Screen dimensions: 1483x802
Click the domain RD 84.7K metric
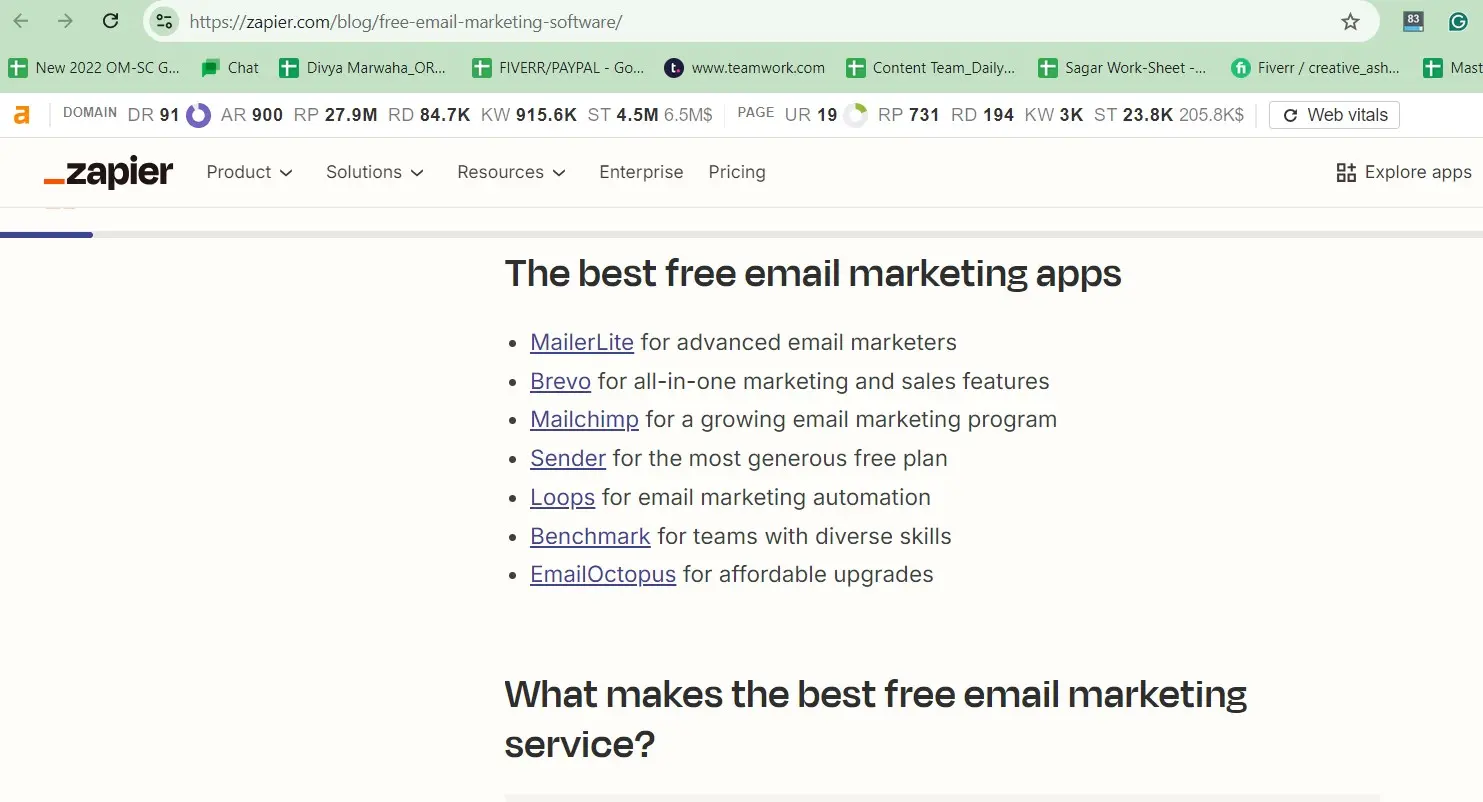click(x=429, y=115)
